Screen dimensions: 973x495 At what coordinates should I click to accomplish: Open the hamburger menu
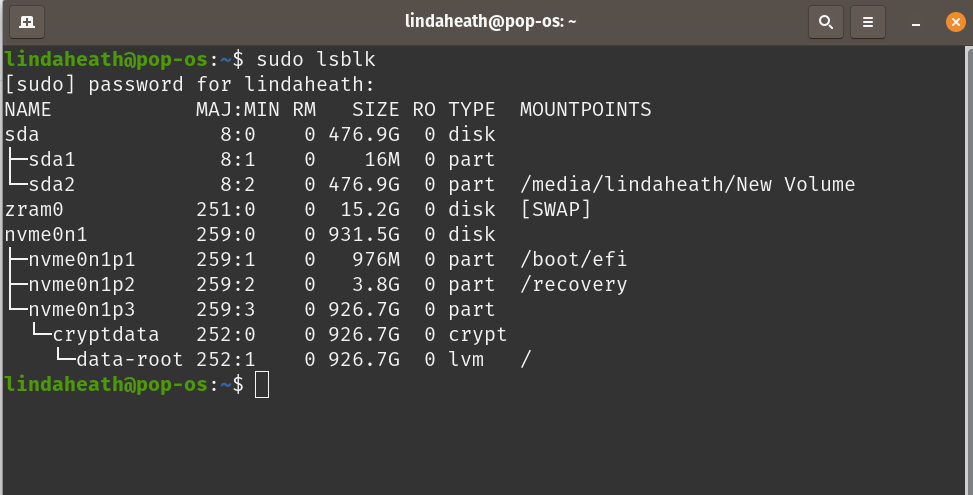(x=868, y=22)
